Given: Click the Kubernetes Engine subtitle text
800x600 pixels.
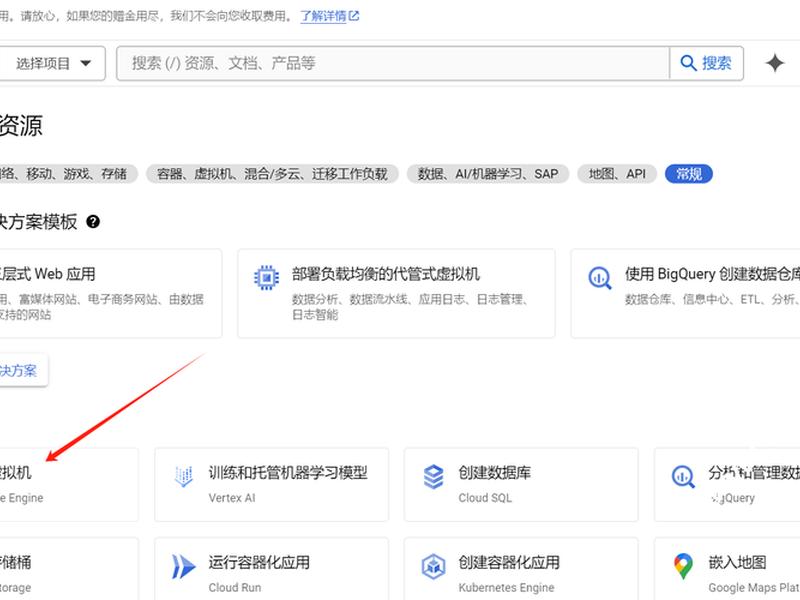Looking at the screenshot, I should (x=506, y=588).
